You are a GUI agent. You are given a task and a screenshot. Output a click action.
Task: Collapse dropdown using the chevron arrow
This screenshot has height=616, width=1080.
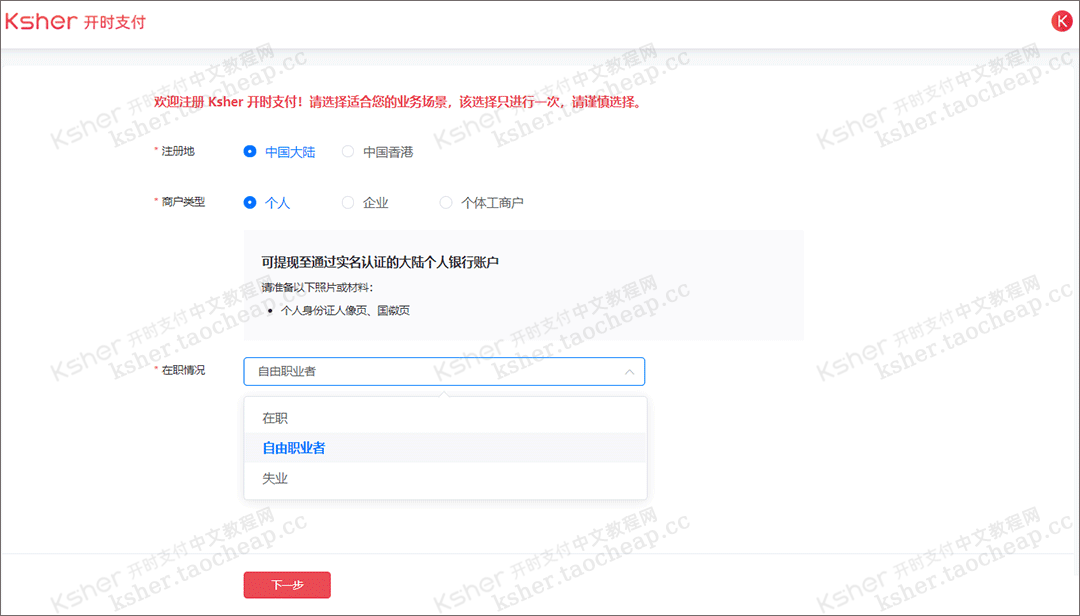pos(629,372)
